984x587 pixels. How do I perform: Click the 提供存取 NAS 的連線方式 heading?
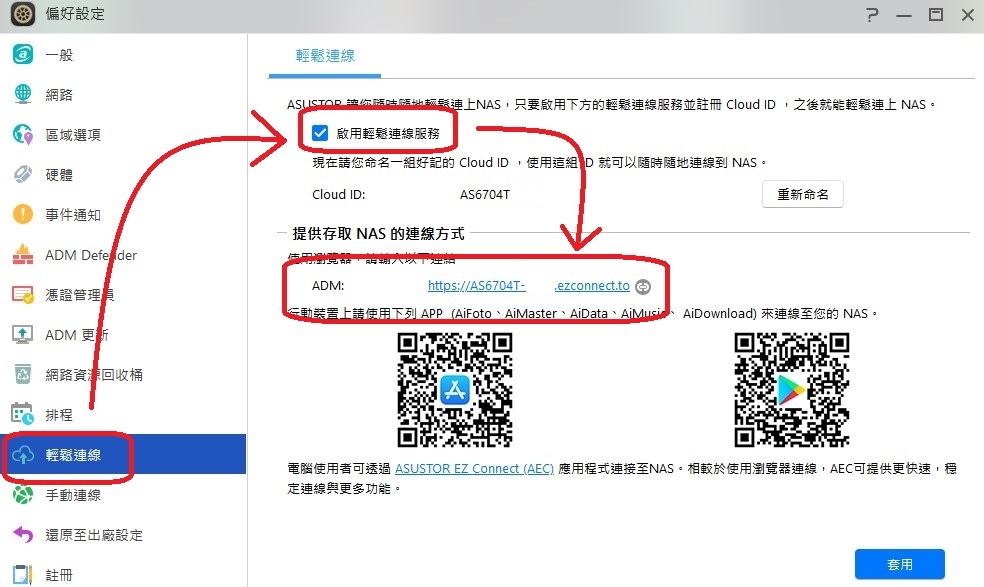pyautogui.click(x=378, y=234)
